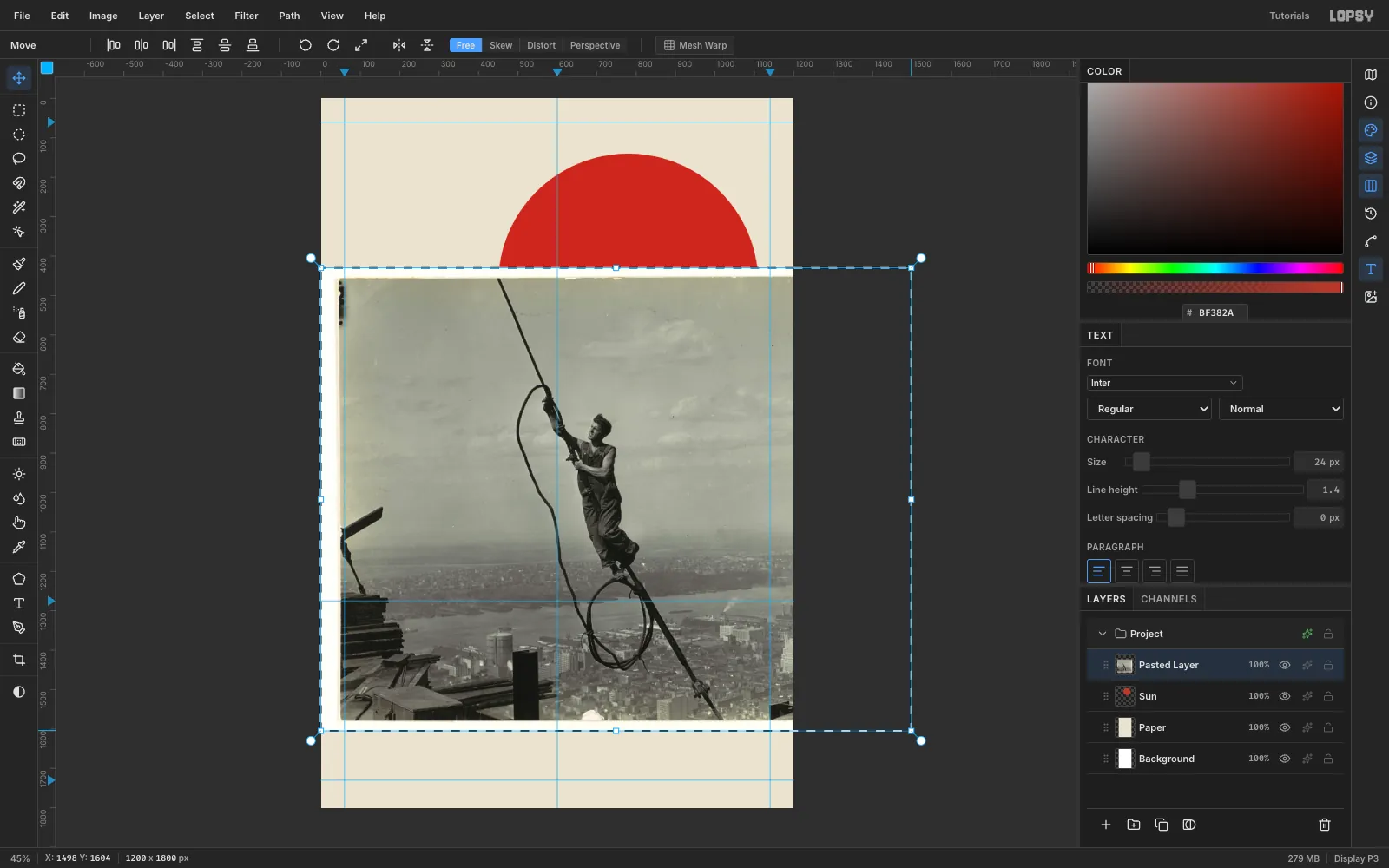Add a new layer with the plus icon
The width and height of the screenshot is (1389, 868).
1106,825
